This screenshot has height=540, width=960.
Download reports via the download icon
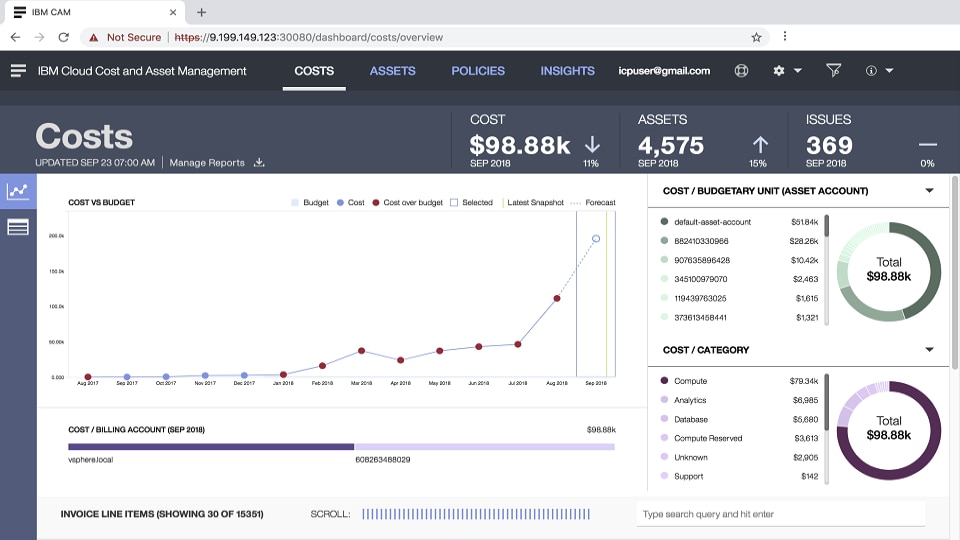coord(259,162)
